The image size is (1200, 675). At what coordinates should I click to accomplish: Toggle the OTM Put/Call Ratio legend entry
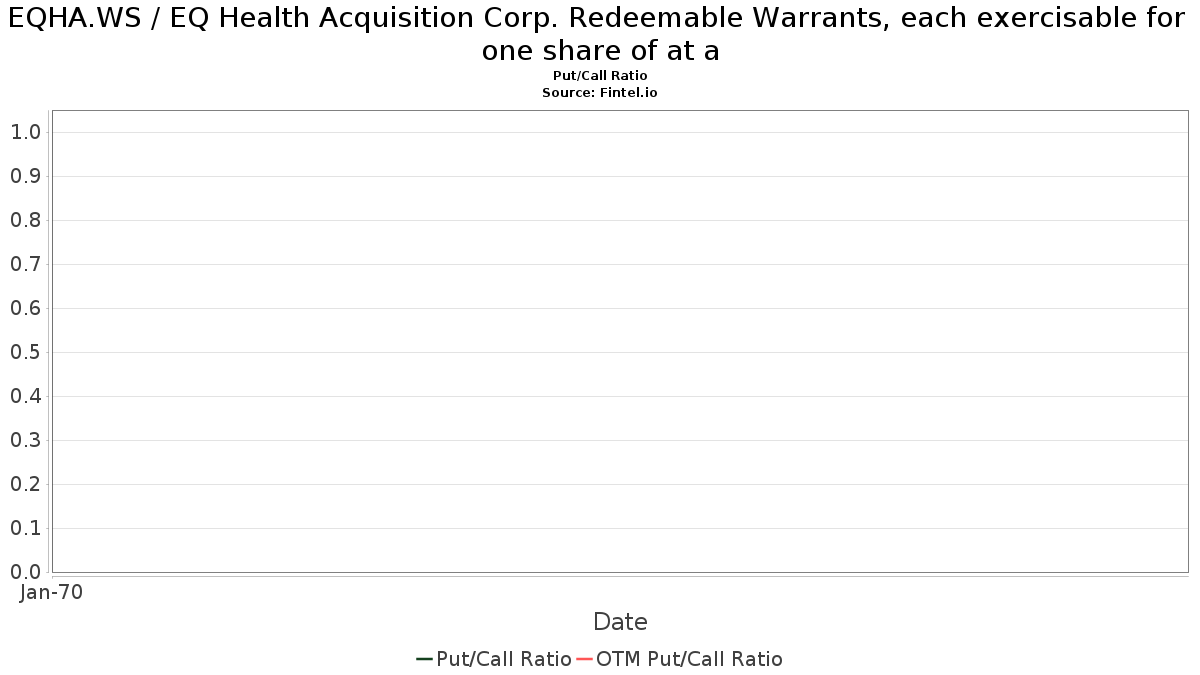point(680,659)
